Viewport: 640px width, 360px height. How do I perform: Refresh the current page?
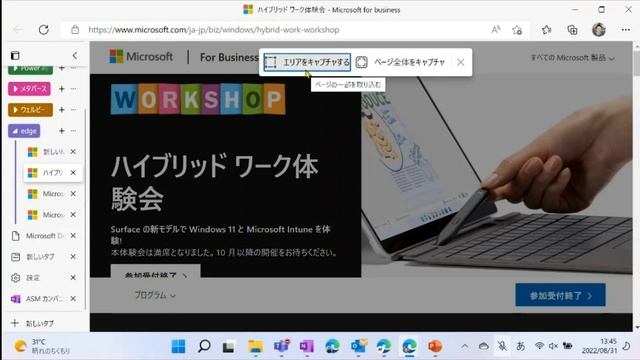[x=44, y=30]
